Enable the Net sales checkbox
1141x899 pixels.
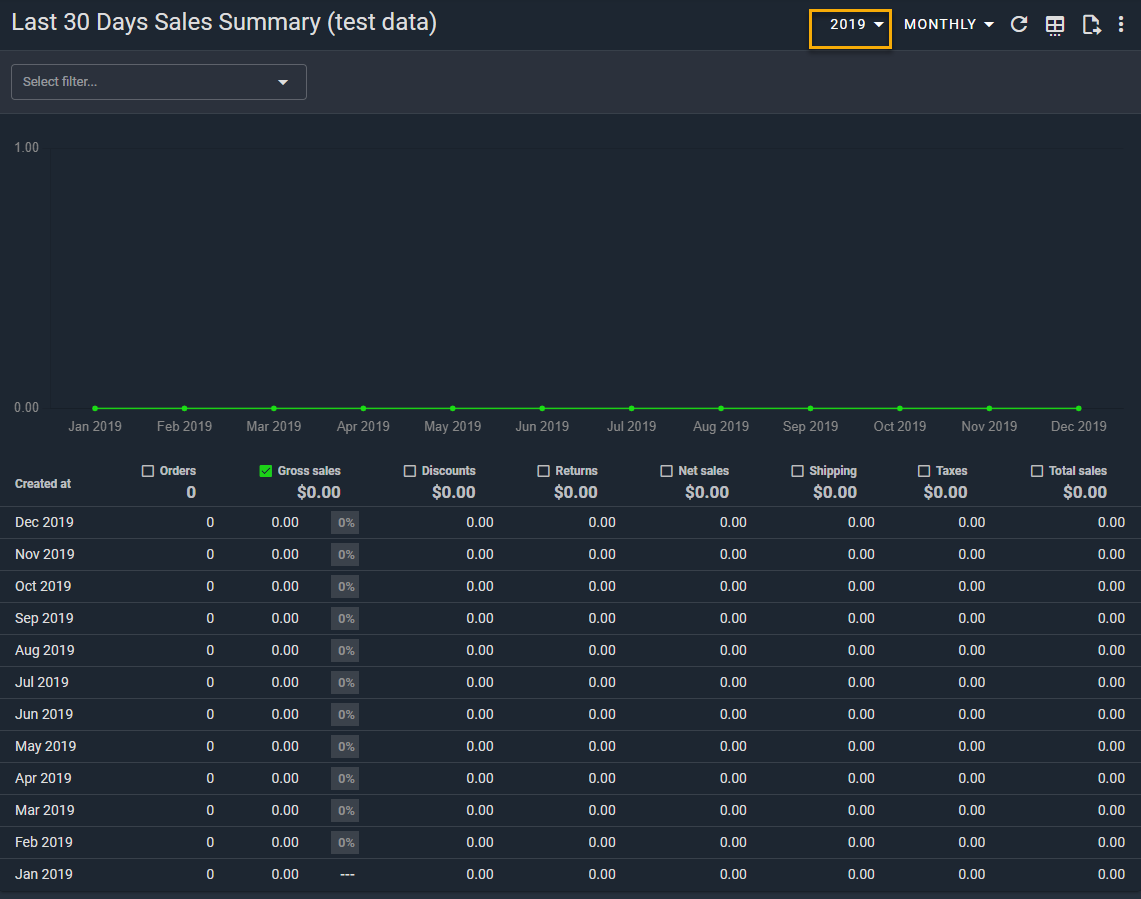click(x=667, y=471)
